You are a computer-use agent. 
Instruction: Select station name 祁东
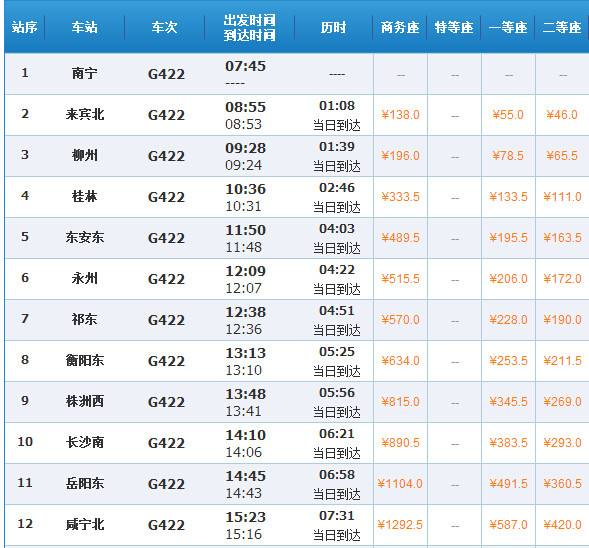[85, 319]
